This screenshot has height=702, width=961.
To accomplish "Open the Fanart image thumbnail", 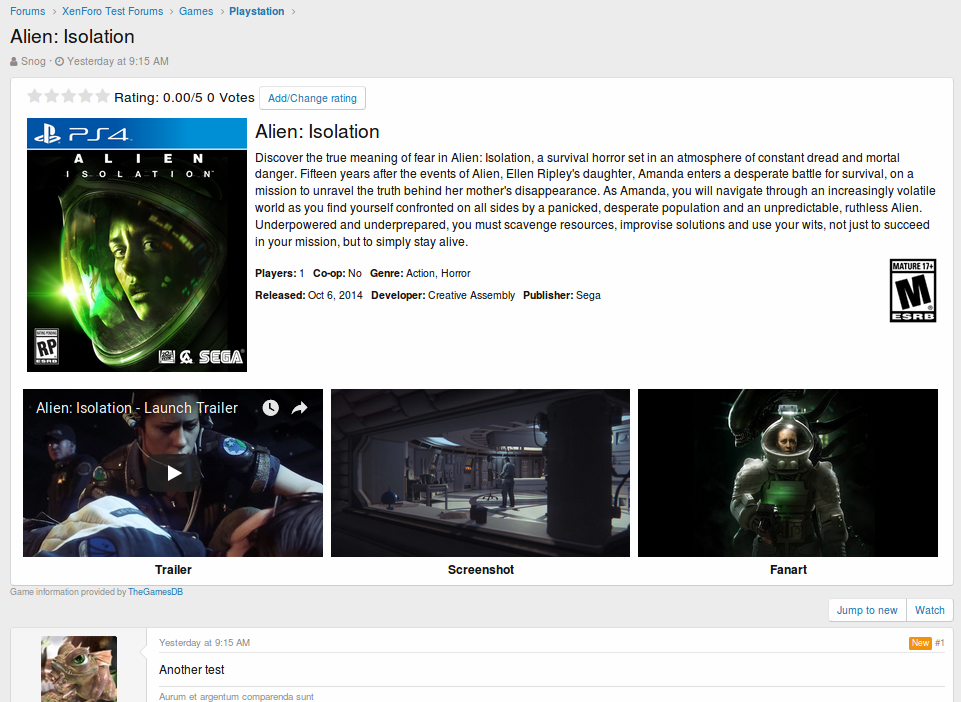I will click(788, 473).
